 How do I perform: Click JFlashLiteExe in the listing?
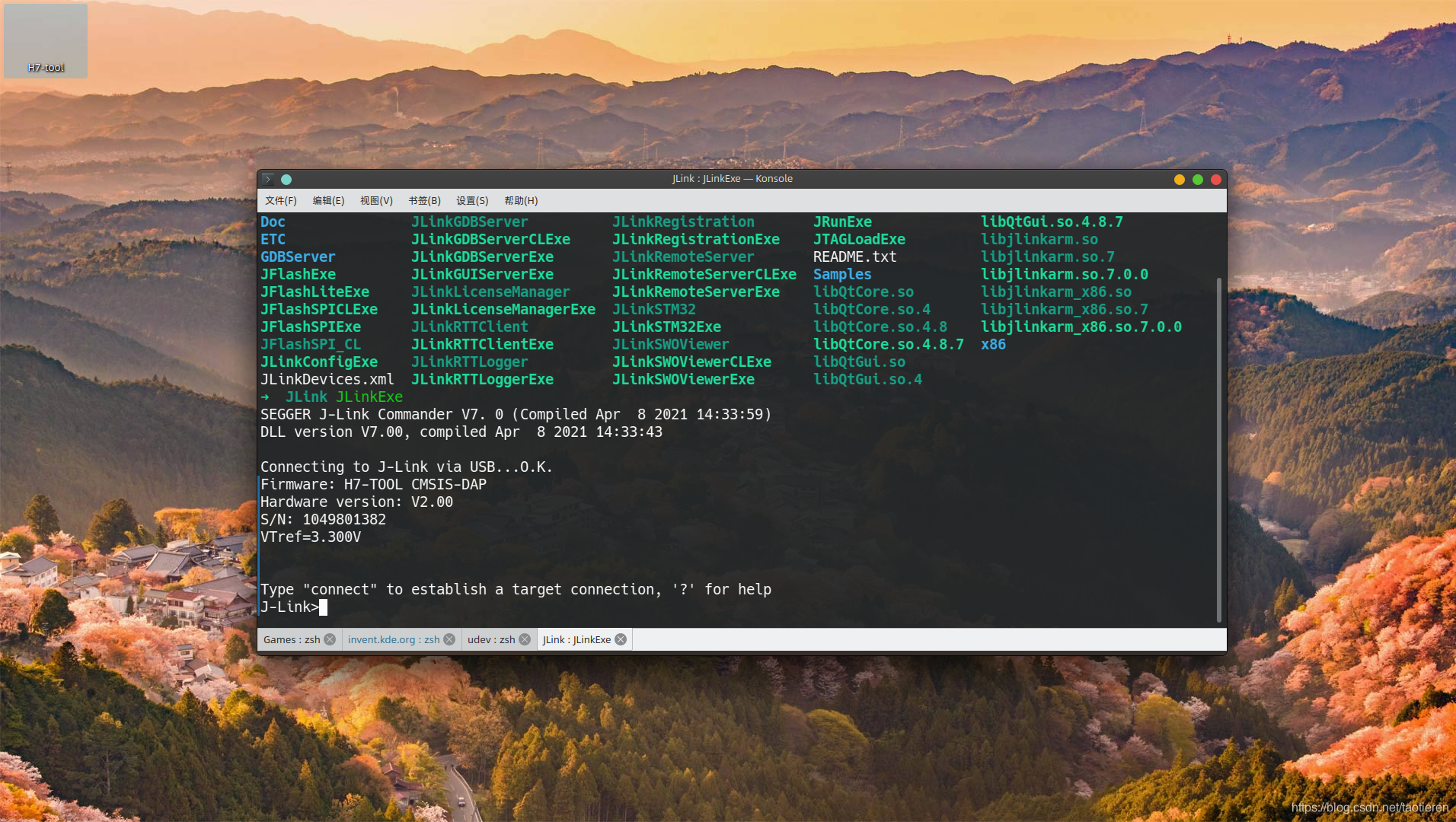(315, 292)
